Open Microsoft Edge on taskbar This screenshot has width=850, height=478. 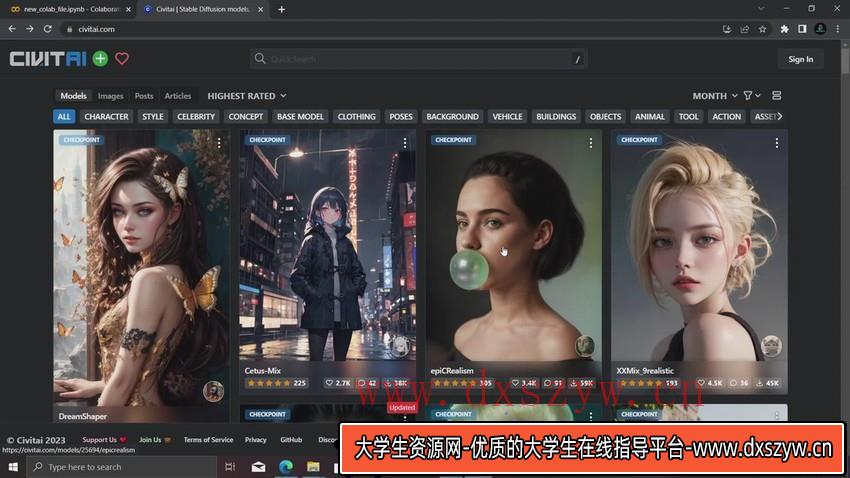pyautogui.click(x=286, y=467)
